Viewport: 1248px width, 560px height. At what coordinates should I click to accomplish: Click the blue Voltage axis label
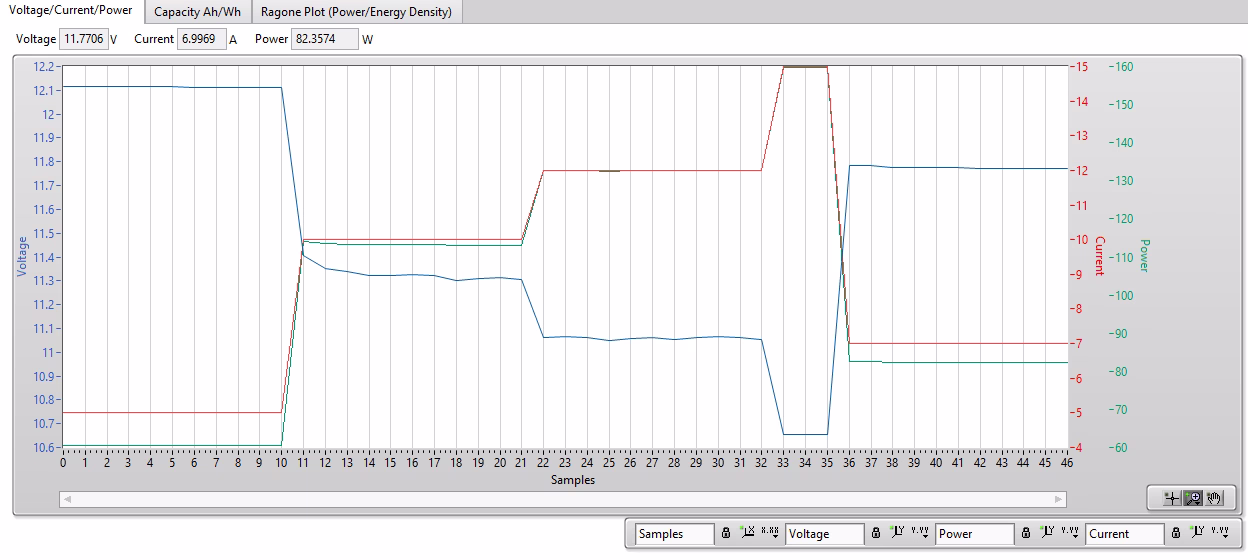pos(23,256)
